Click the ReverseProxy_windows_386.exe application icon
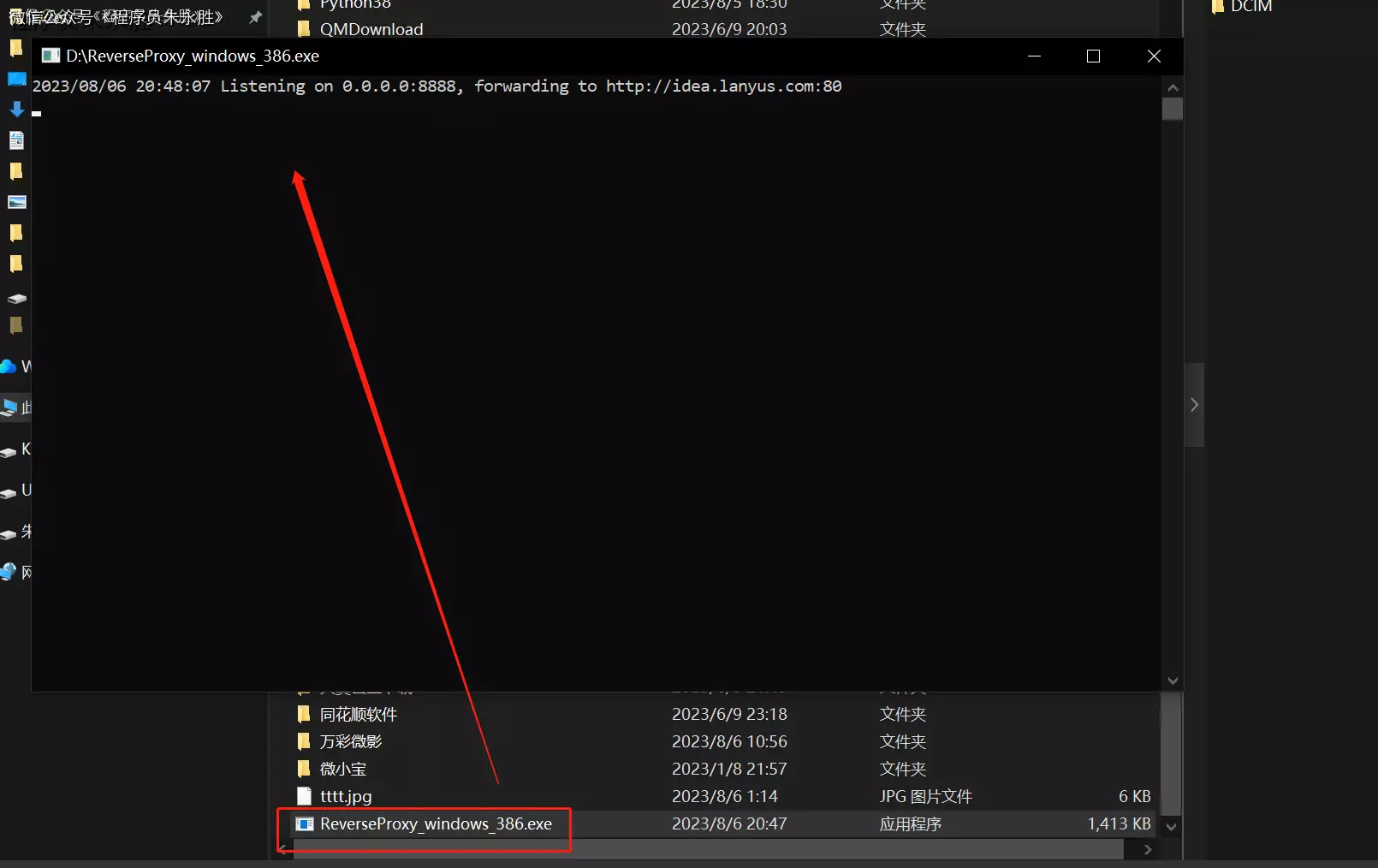Viewport: 1378px width, 868px height. [304, 824]
